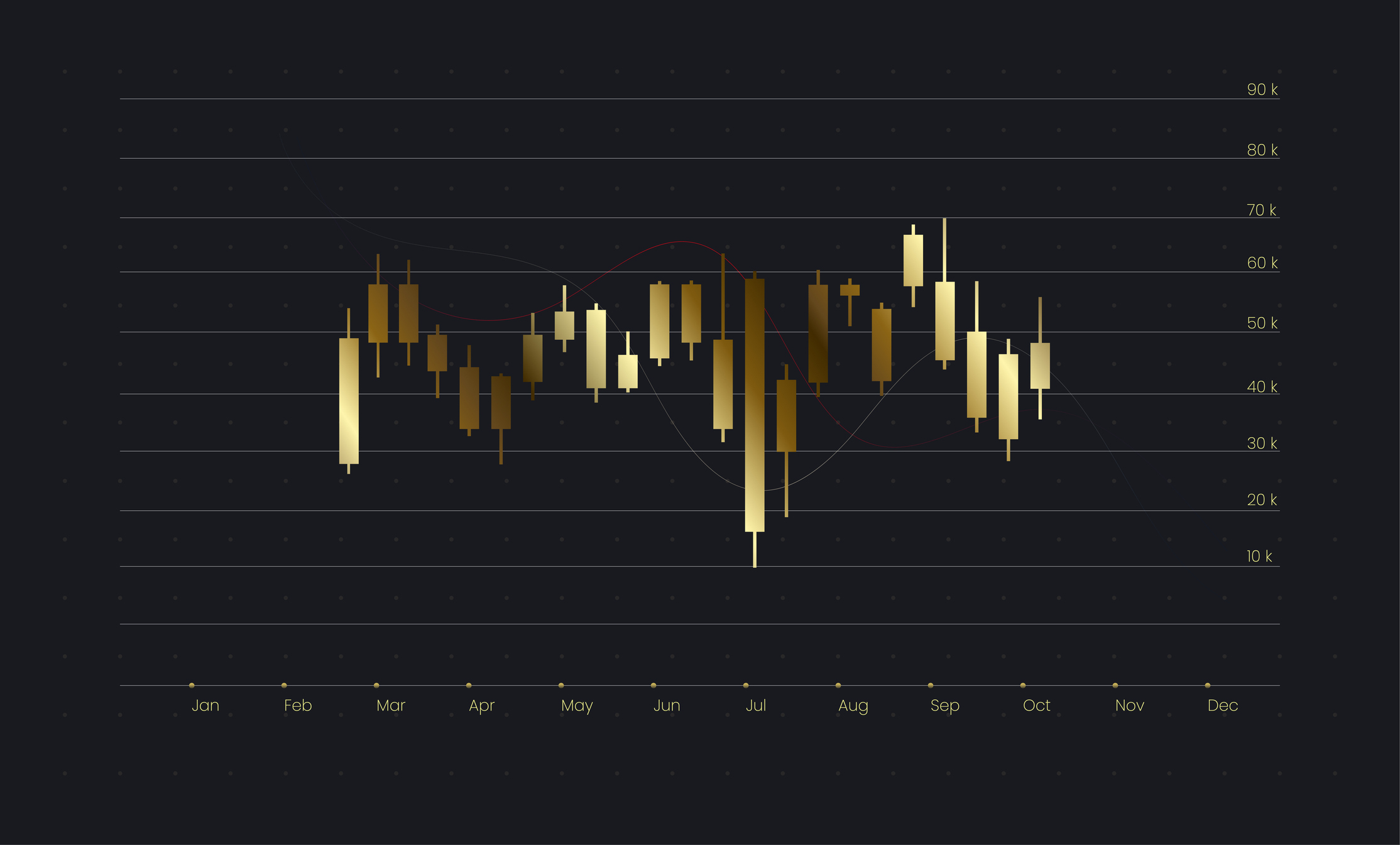Click the Apr month label
1400x845 pixels.
tap(481, 706)
